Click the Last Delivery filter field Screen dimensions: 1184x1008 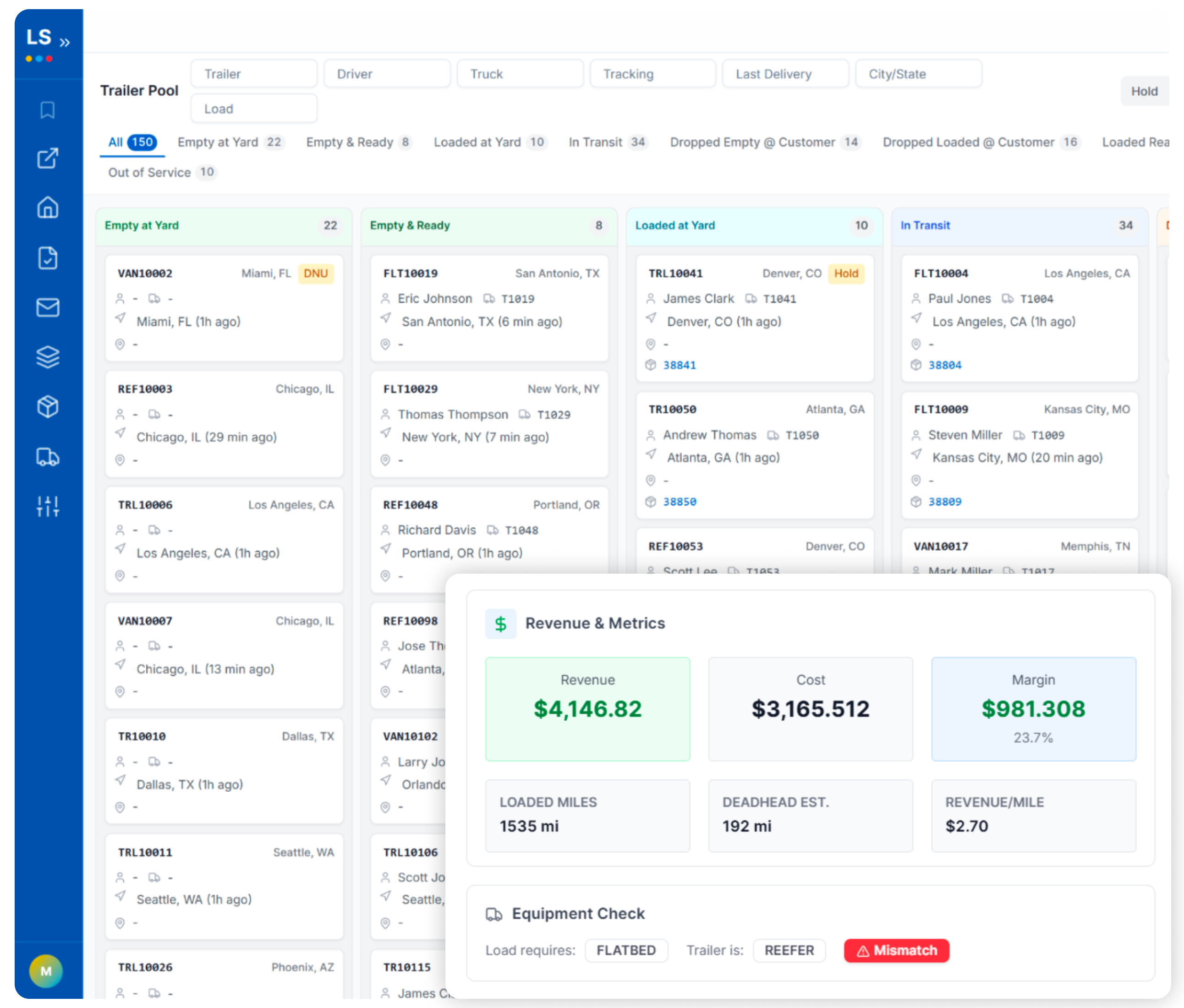[x=785, y=74]
